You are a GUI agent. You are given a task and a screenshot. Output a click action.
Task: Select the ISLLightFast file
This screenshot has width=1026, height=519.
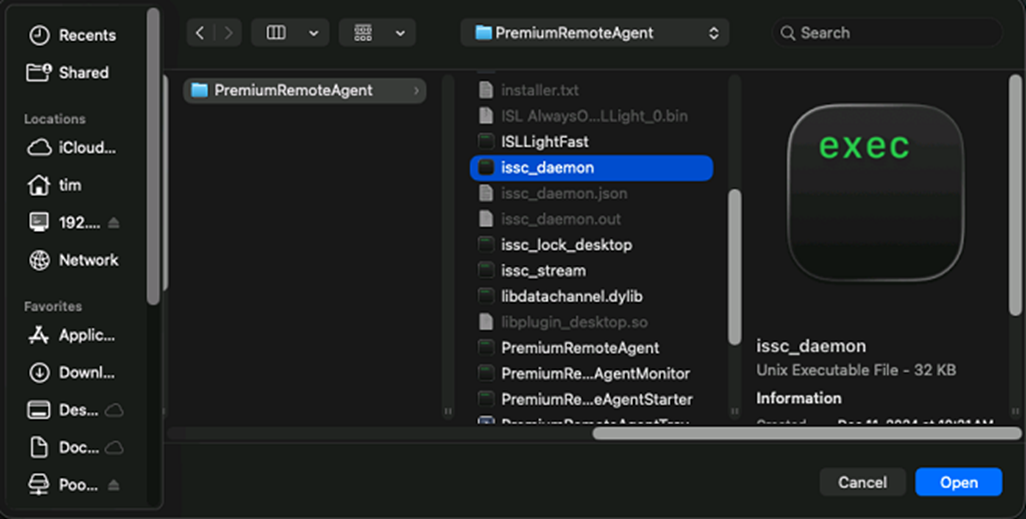(x=545, y=142)
